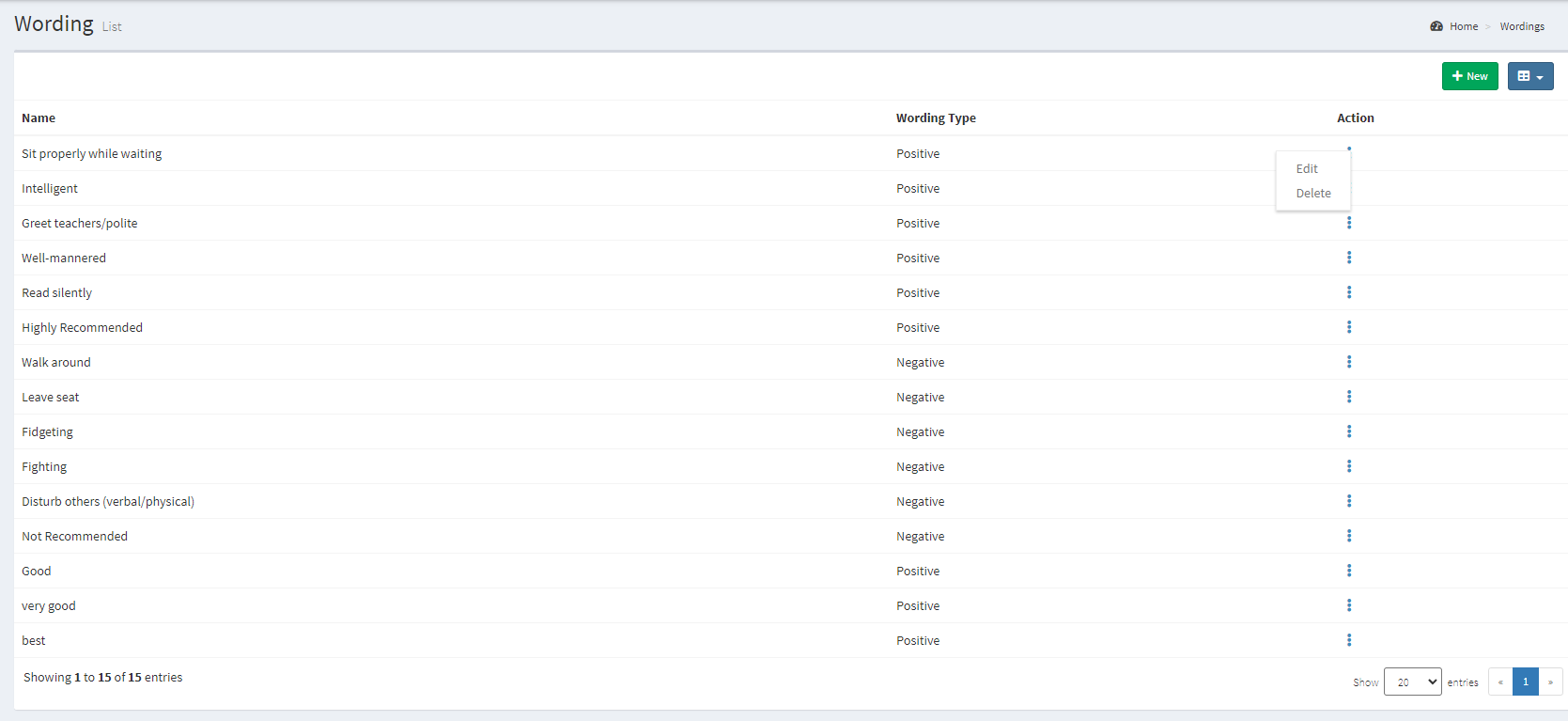
Task: Expand the table column view dropdown
Action: (x=1529, y=76)
